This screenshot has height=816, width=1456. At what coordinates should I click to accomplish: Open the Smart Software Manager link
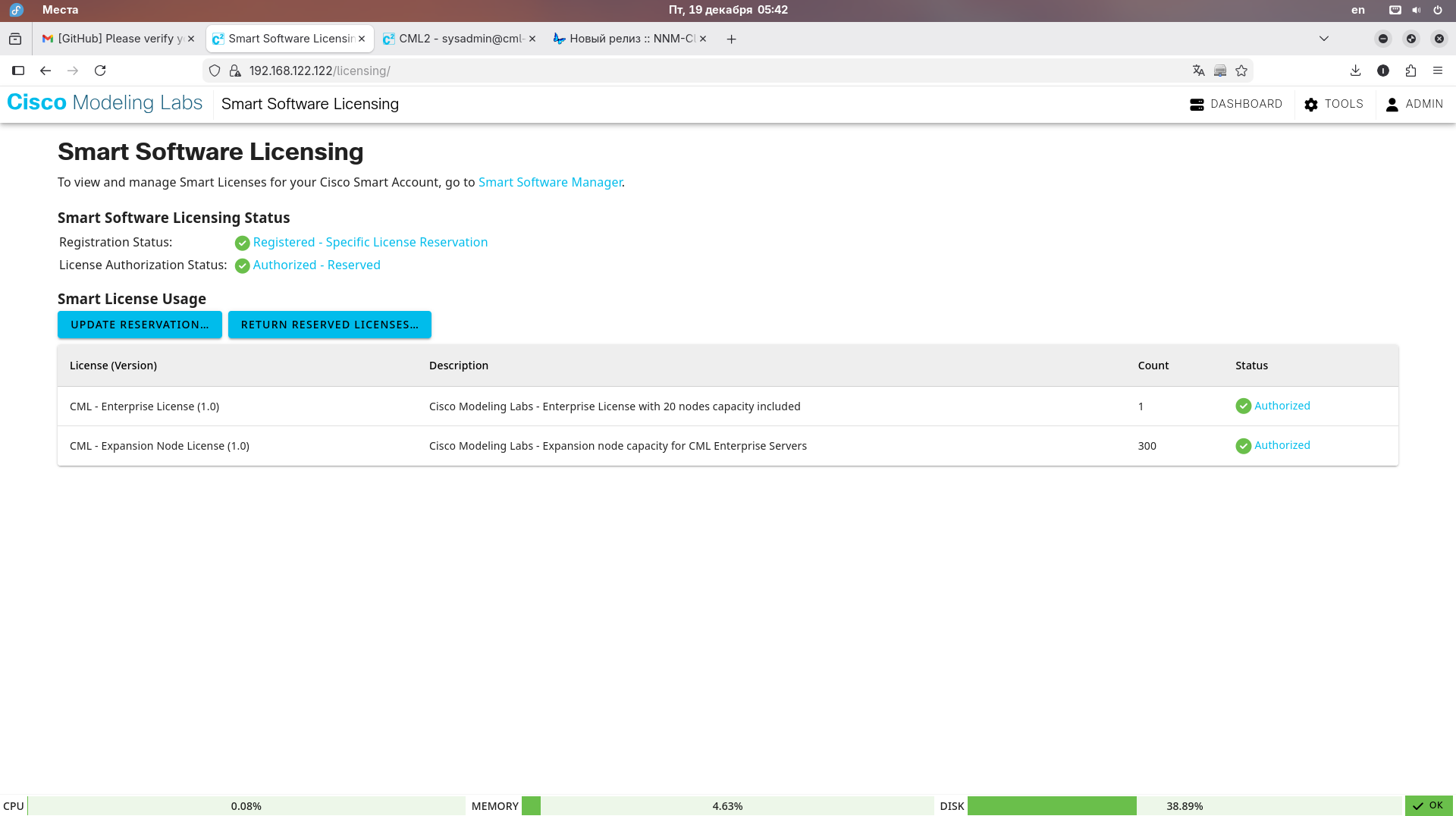(x=550, y=182)
